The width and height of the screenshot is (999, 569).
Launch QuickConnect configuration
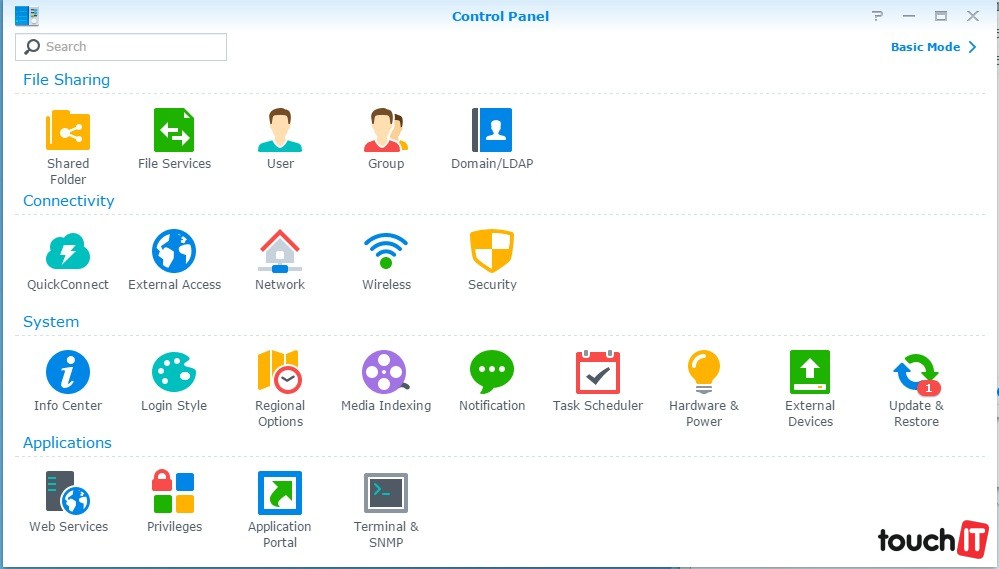[x=68, y=252]
